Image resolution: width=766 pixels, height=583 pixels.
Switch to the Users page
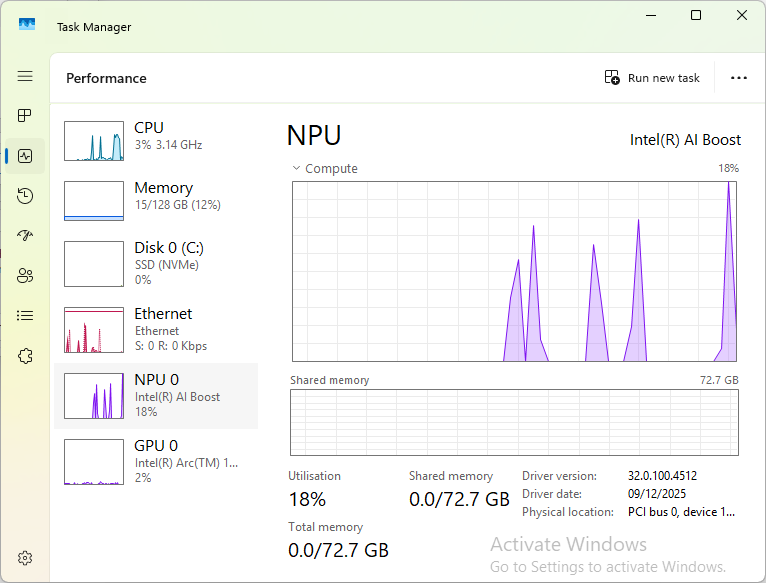25,276
